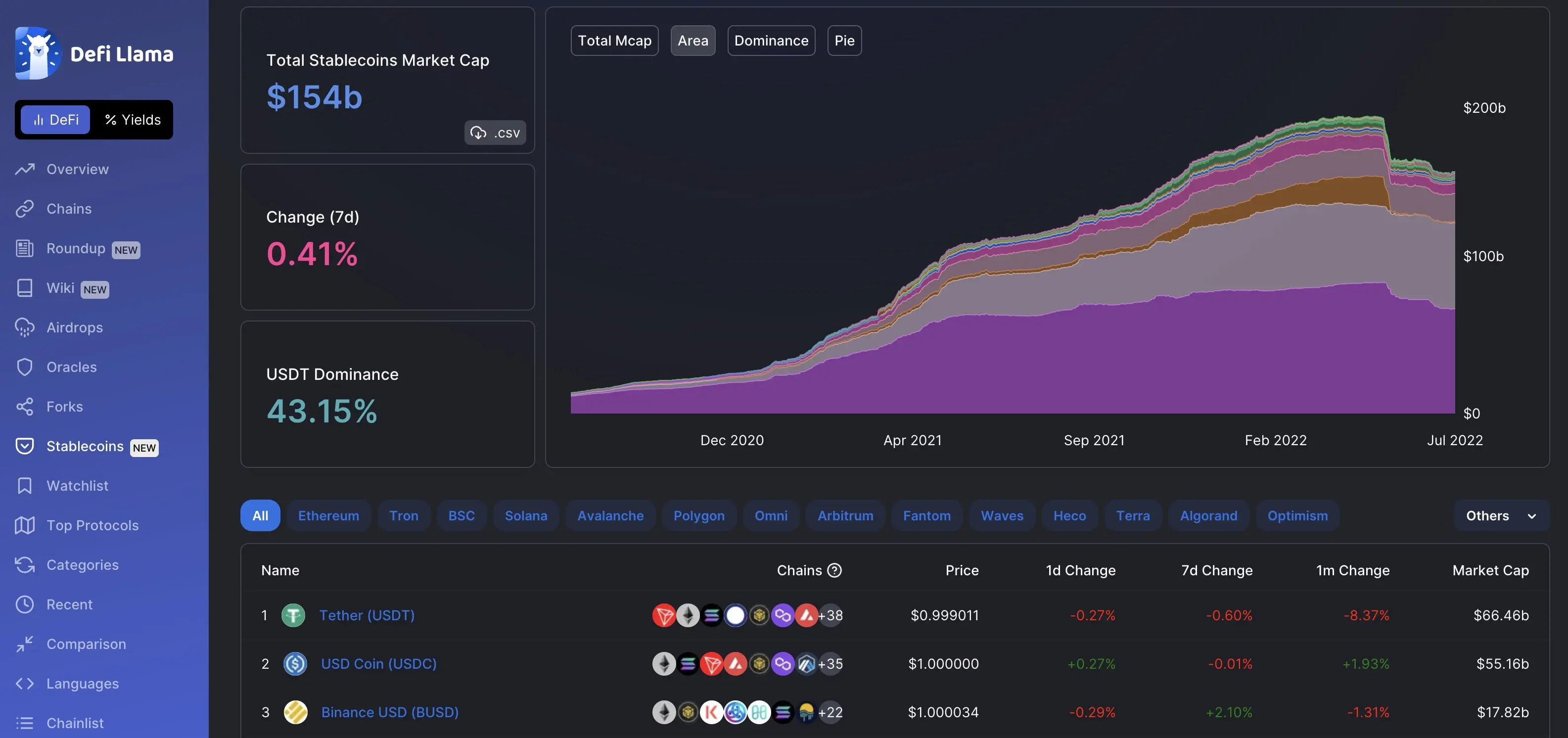The height and width of the screenshot is (738, 1568).
Task: Click the Tether (USDT) coin logo
Action: pyautogui.click(x=293, y=615)
